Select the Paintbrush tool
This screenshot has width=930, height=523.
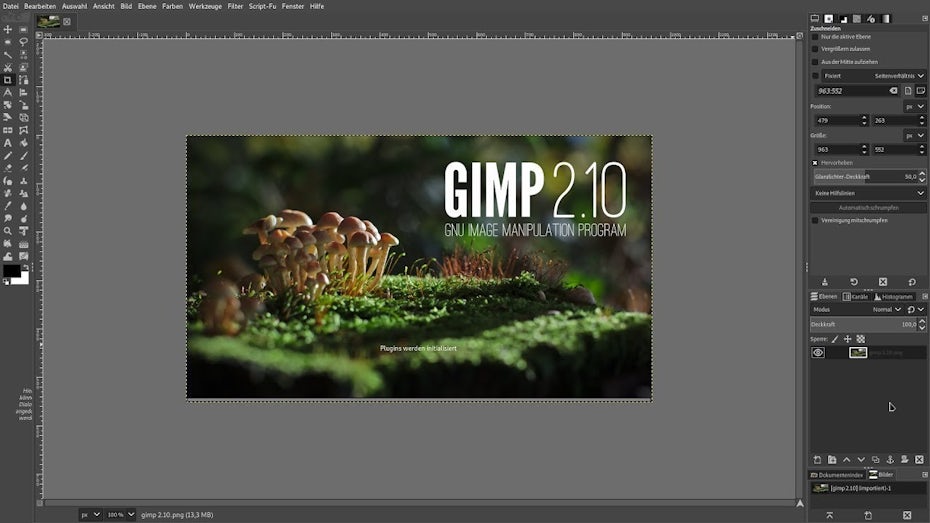(24, 155)
